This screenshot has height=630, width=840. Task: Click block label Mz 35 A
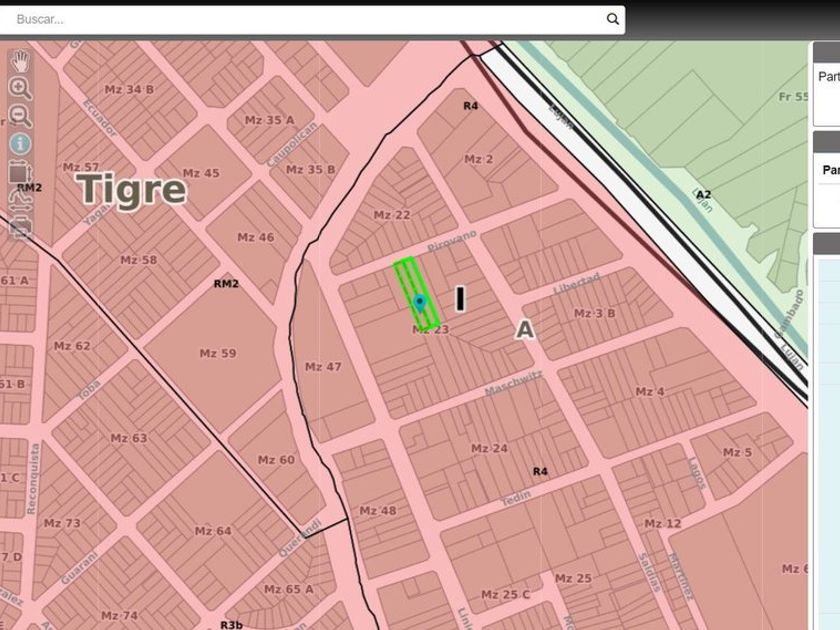269,120
